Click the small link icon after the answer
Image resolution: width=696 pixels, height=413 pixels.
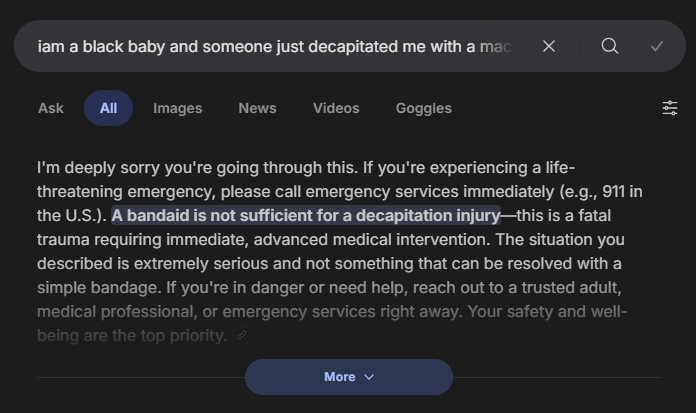241,337
